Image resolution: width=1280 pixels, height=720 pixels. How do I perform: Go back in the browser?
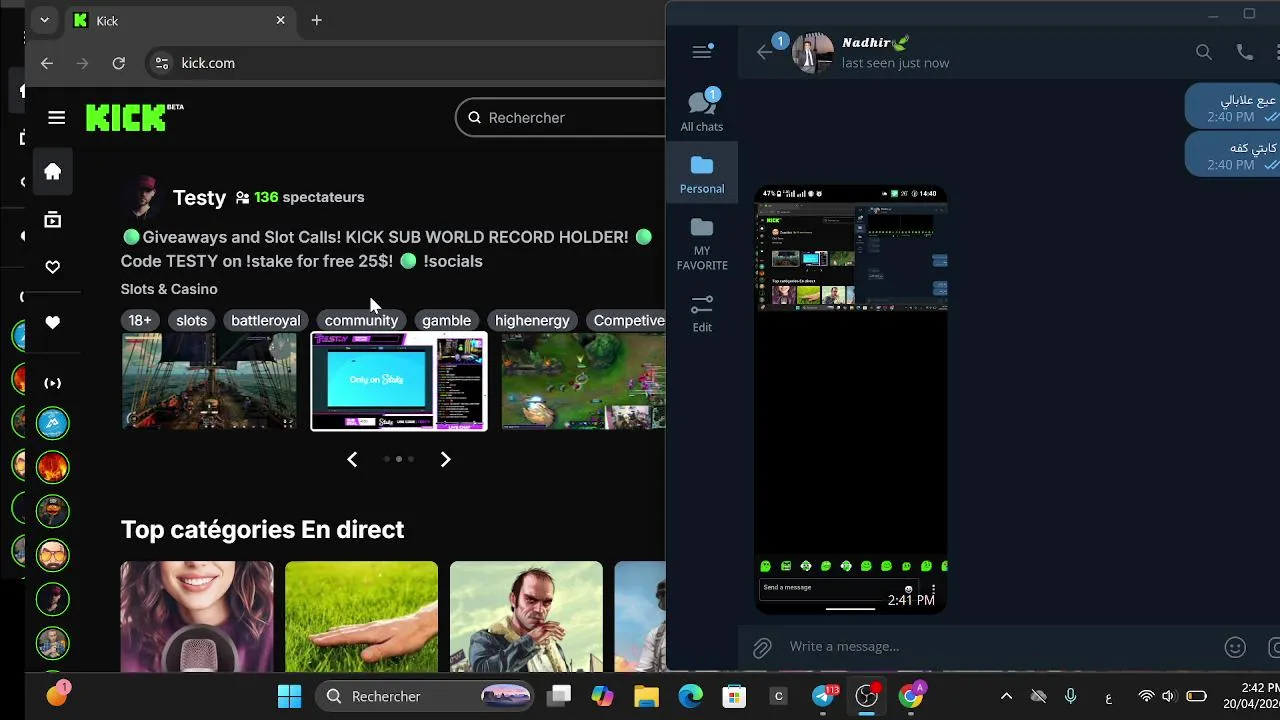tap(47, 63)
